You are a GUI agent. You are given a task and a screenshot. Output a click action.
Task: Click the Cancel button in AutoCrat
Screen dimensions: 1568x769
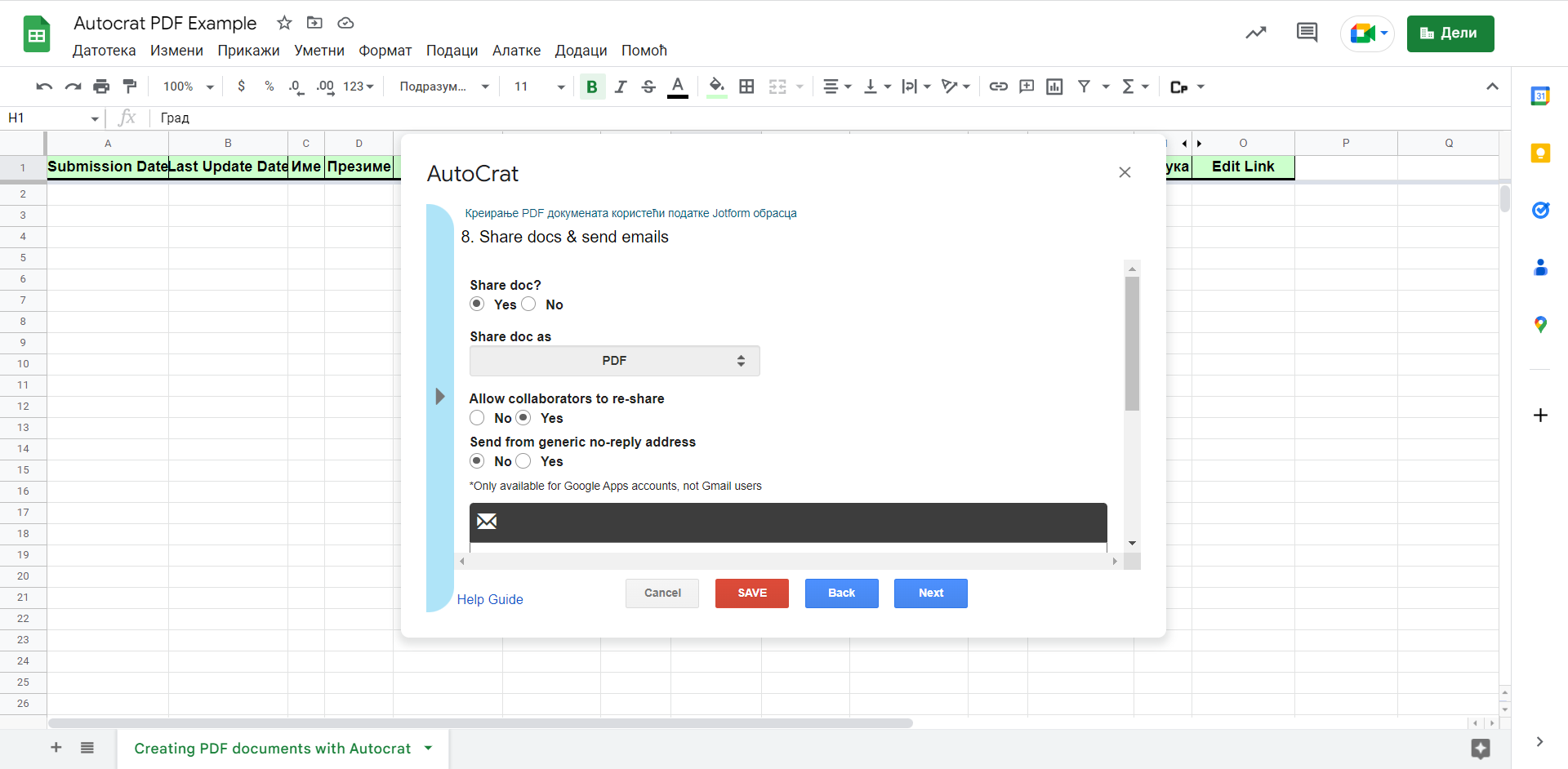point(662,593)
